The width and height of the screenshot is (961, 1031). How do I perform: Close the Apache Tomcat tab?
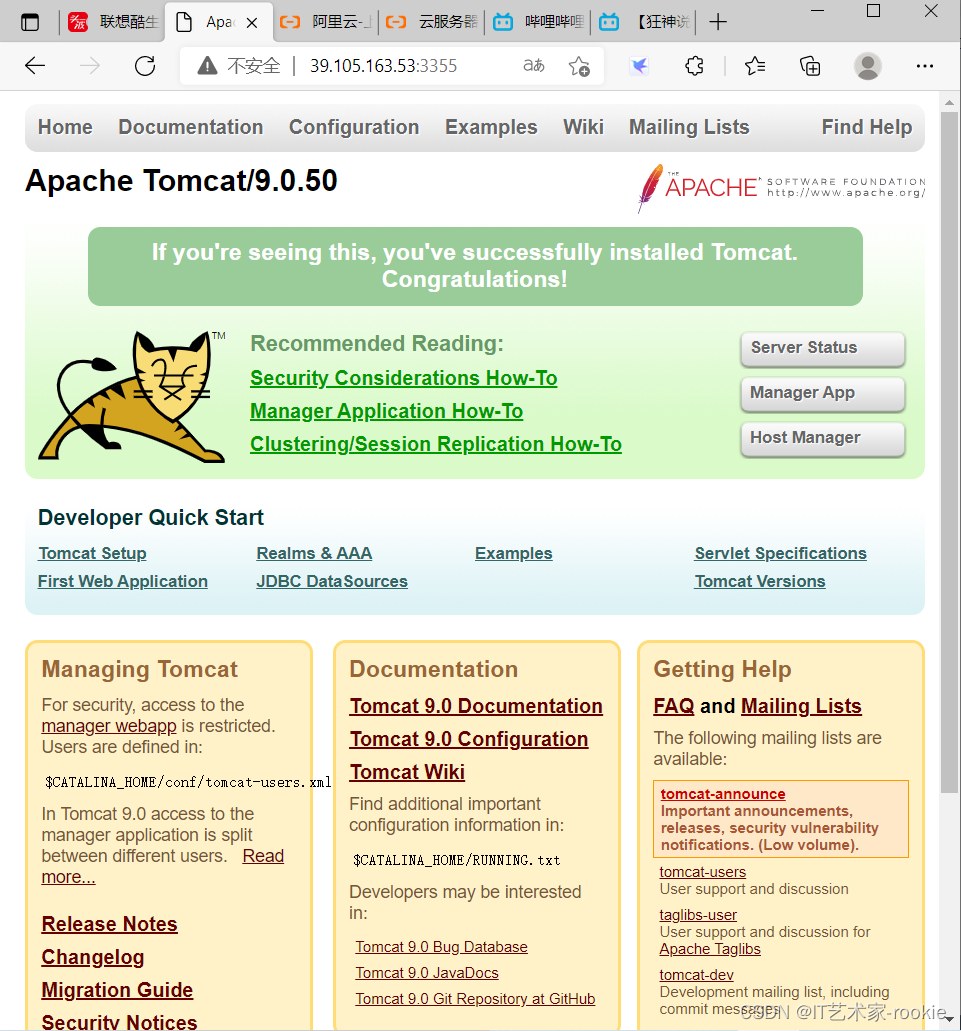point(252,22)
